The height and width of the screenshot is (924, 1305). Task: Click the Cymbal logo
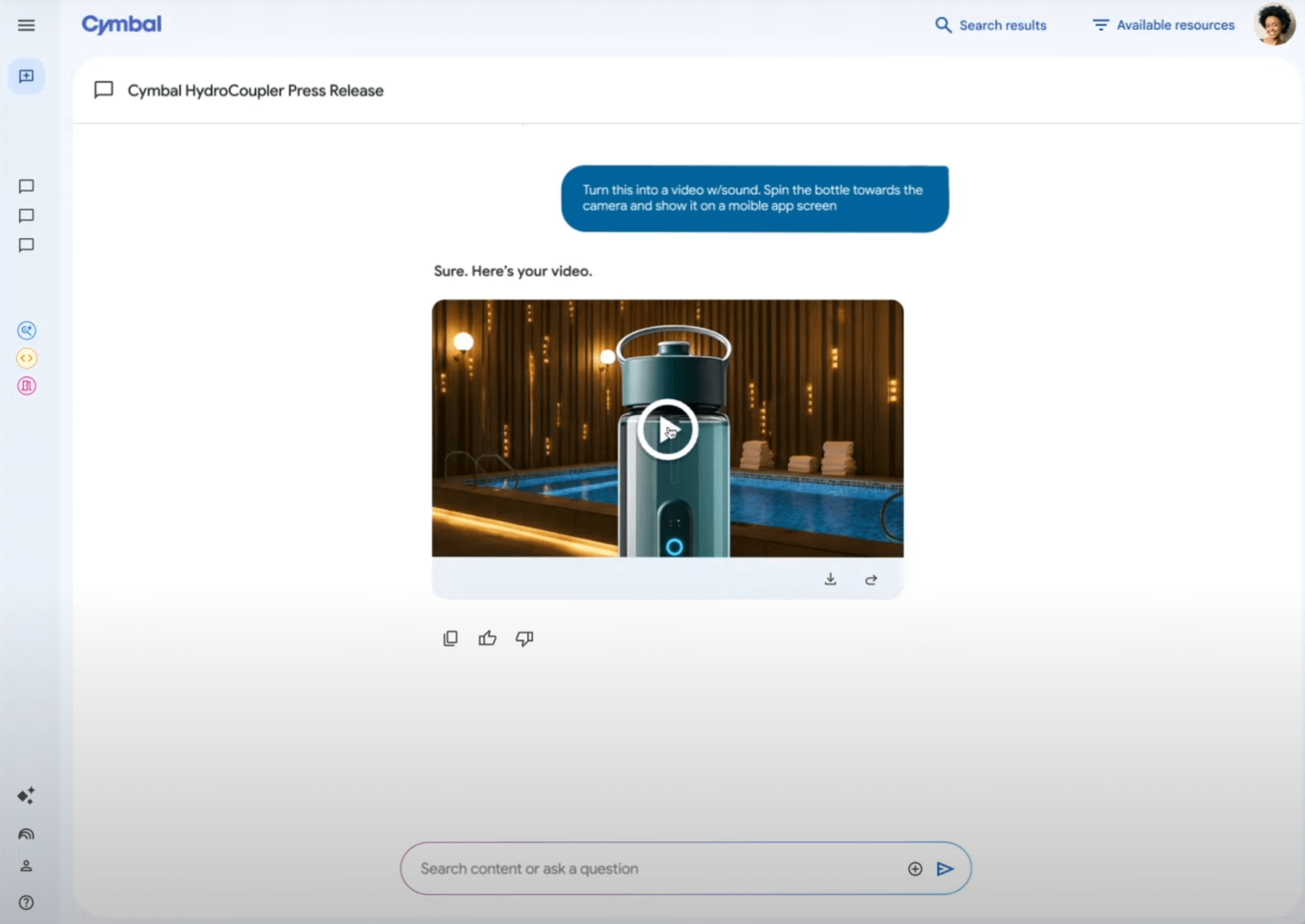pyautogui.click(x=120, y=24)
